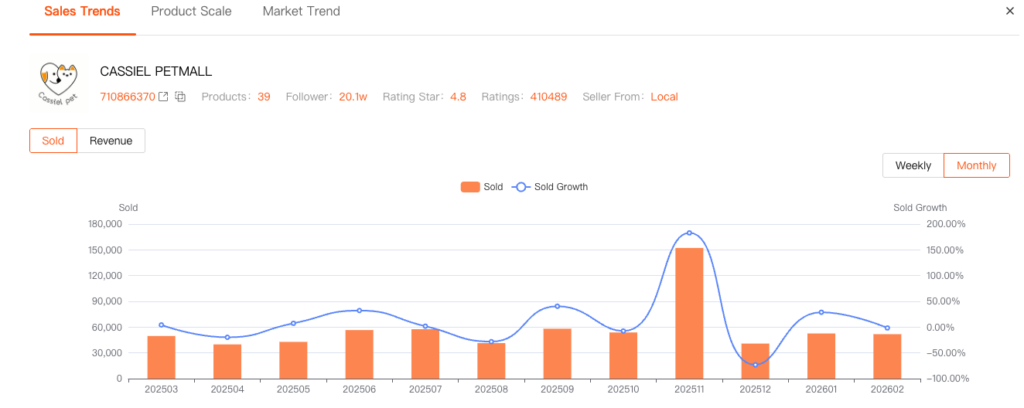This screenshot has width=1024, height=408.
Task: Toggle the Sold legend series
Action: tap(481, 187)
